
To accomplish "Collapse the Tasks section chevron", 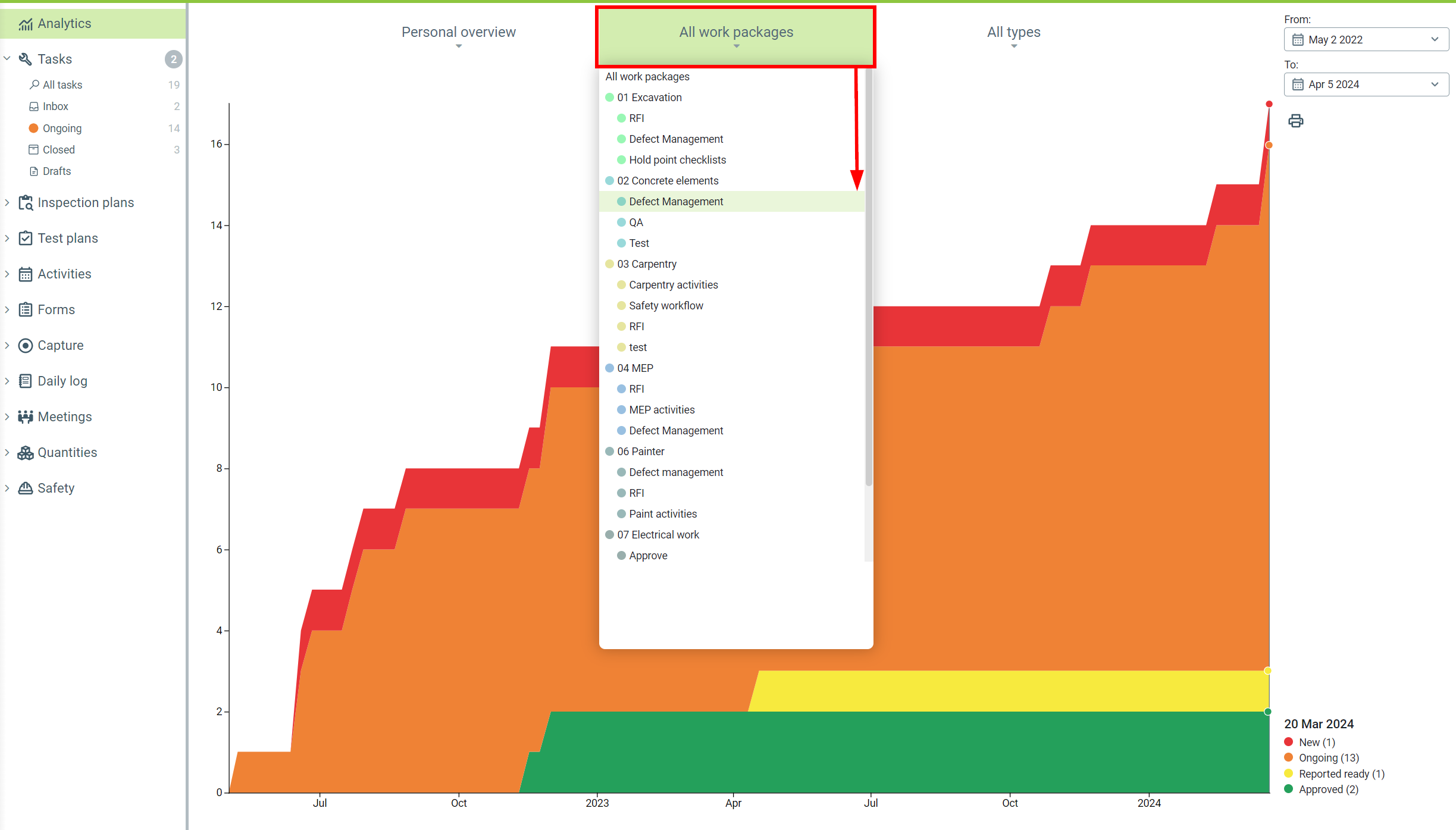I will [x=7, y=59].
